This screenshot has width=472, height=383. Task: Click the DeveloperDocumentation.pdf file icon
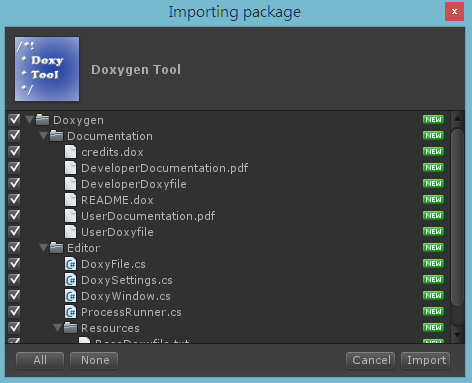(x=70, y=168)
